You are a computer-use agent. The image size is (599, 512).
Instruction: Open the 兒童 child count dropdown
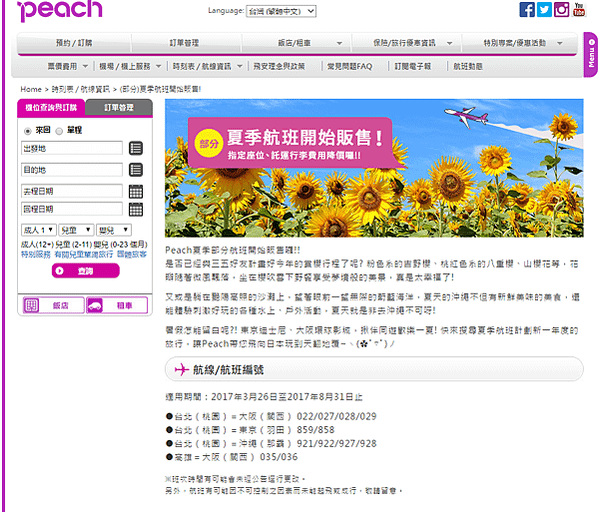point(76,230)
